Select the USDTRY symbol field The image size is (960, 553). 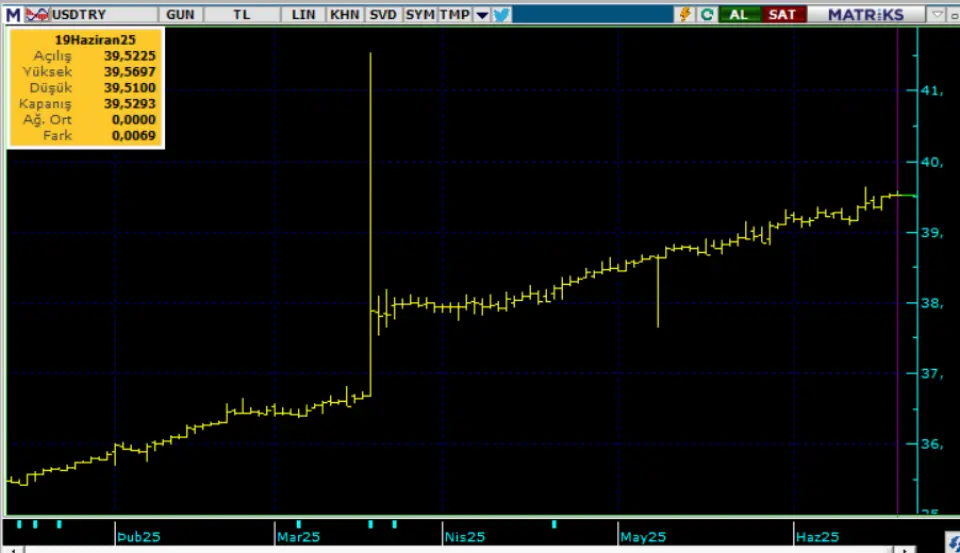point(103,14)
